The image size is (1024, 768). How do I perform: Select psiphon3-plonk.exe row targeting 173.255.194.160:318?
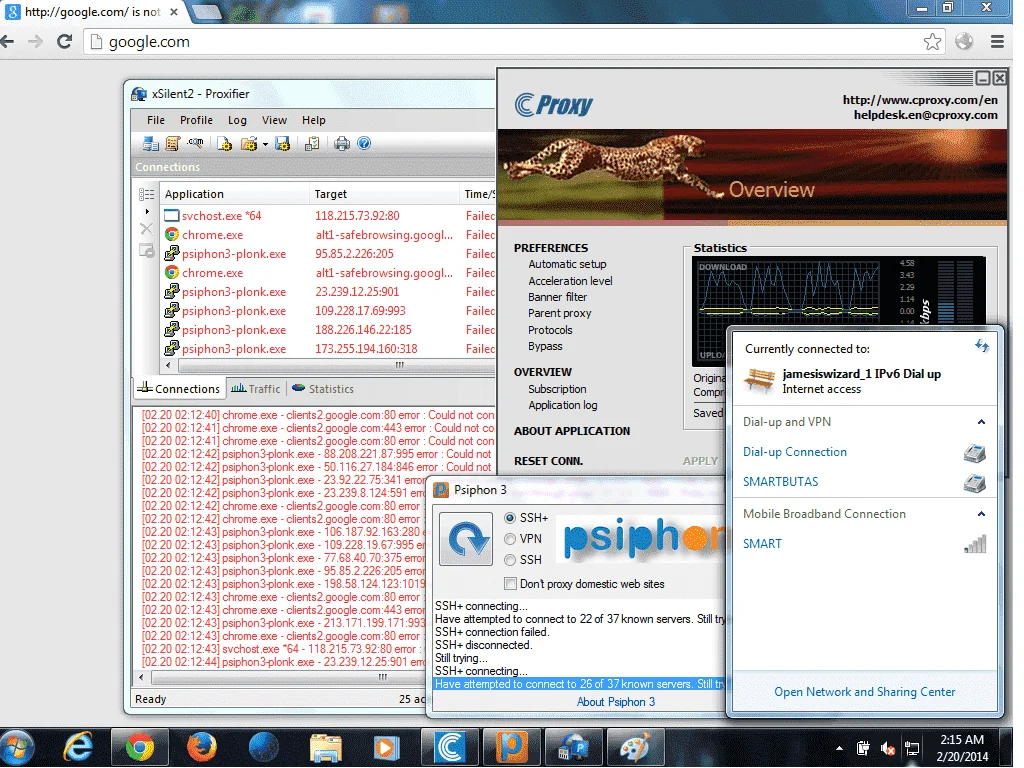[x=328, y=349]
